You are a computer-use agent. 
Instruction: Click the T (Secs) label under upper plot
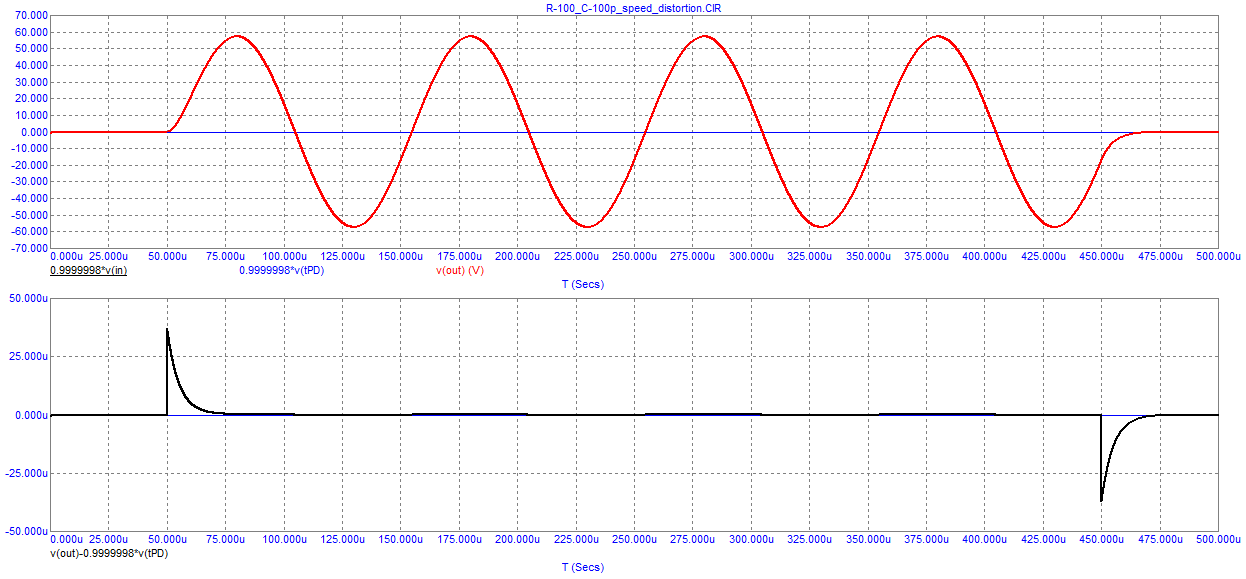(x=583, y=285)
